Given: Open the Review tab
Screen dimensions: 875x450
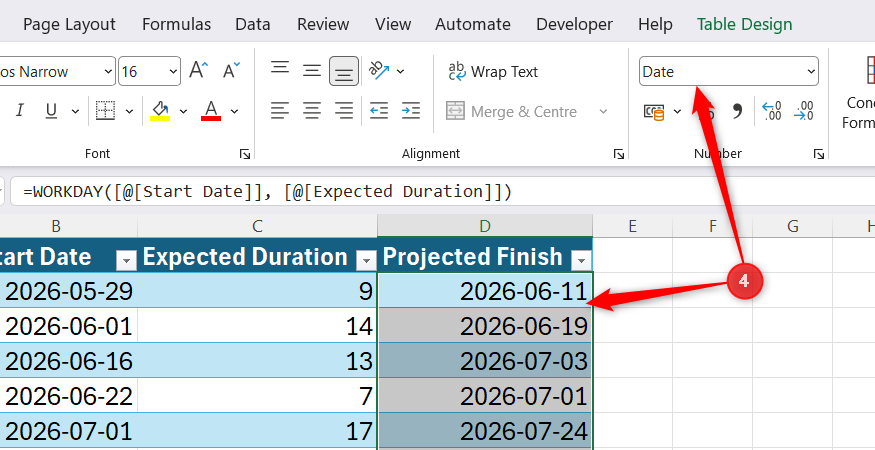Looking at the screenshot, I should tap(323, 25).
